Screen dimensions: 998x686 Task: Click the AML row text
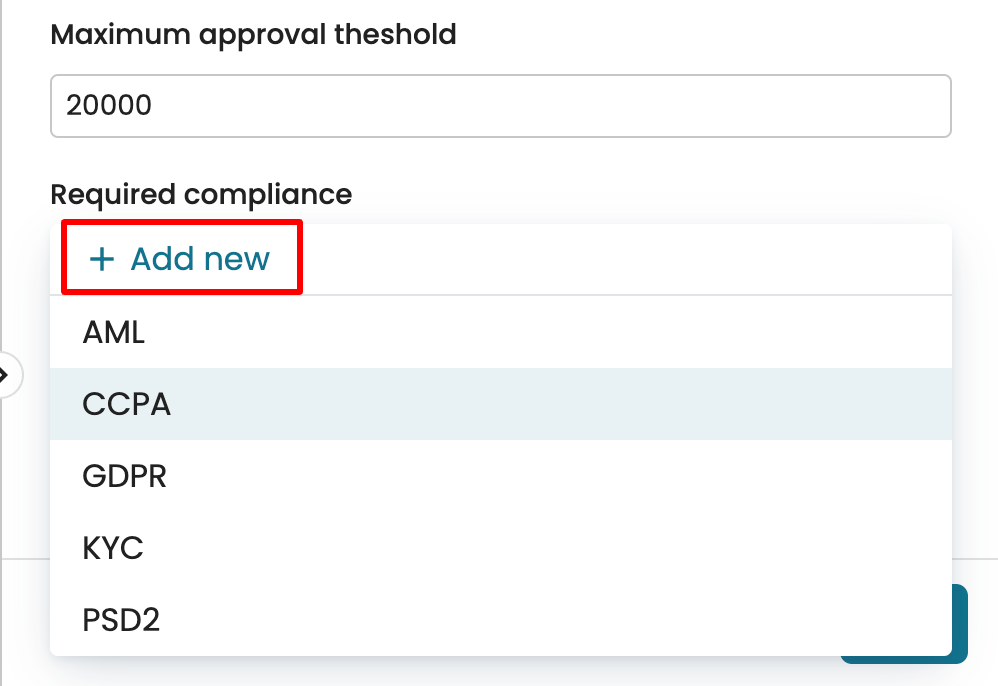click(114, 332)
